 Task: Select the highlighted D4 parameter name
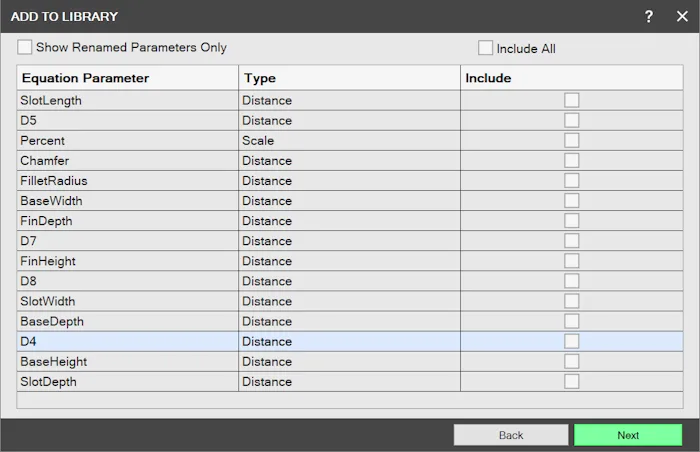(x=28, y=342)
